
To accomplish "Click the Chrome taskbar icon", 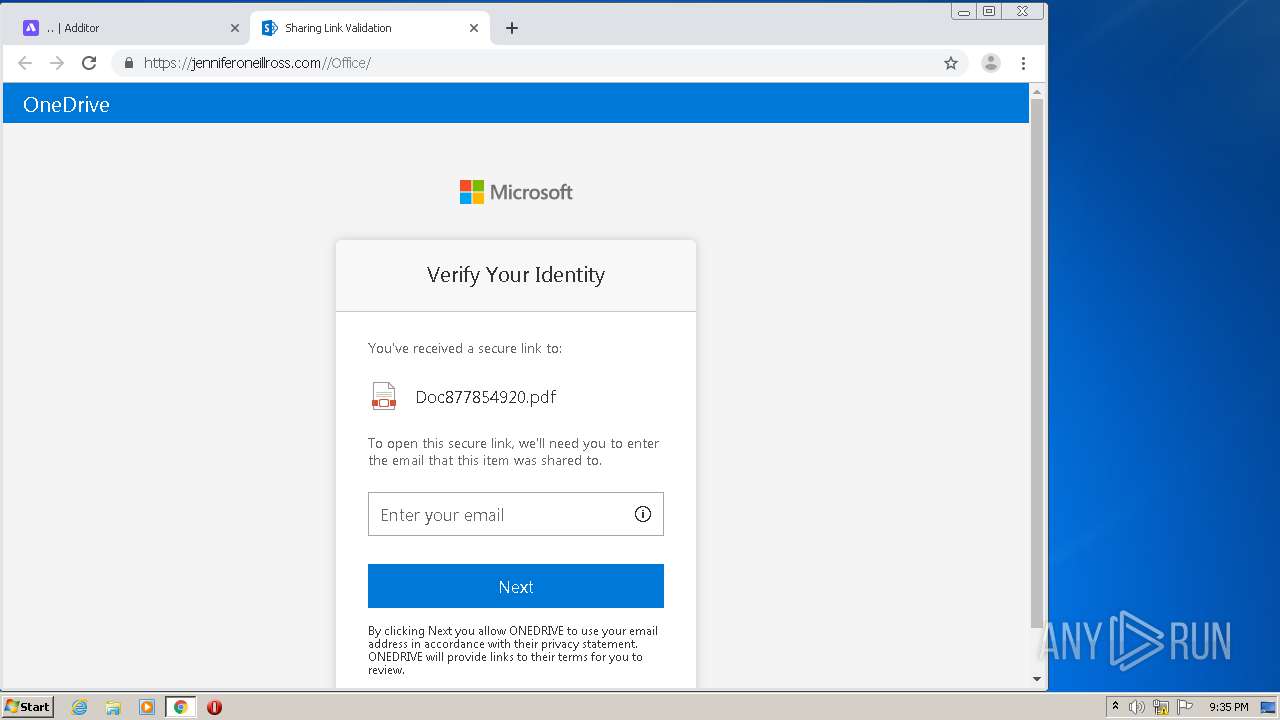I will tap(180, 707).
